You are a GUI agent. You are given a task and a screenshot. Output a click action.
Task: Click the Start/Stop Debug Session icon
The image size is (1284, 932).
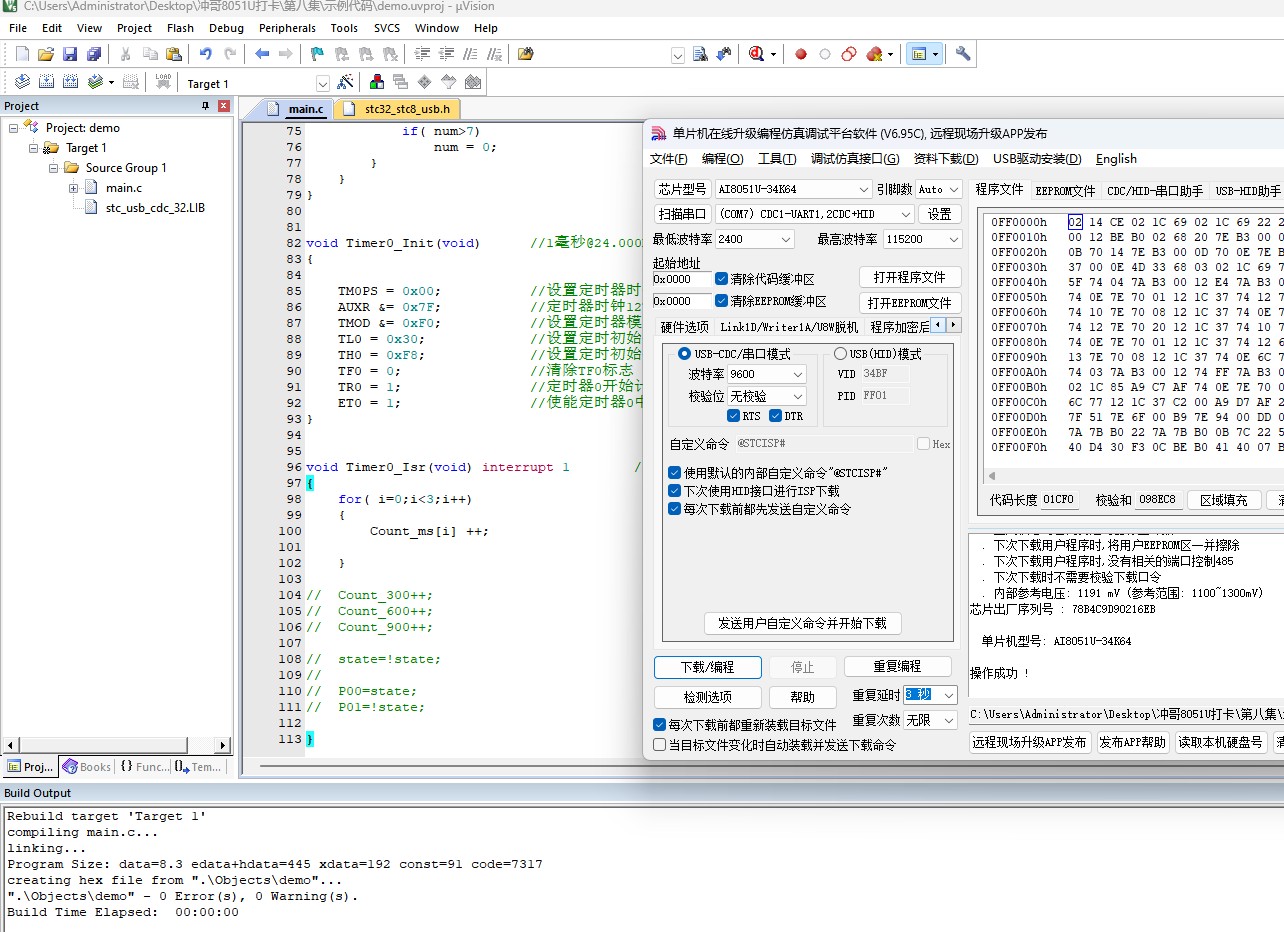[756, 54]
